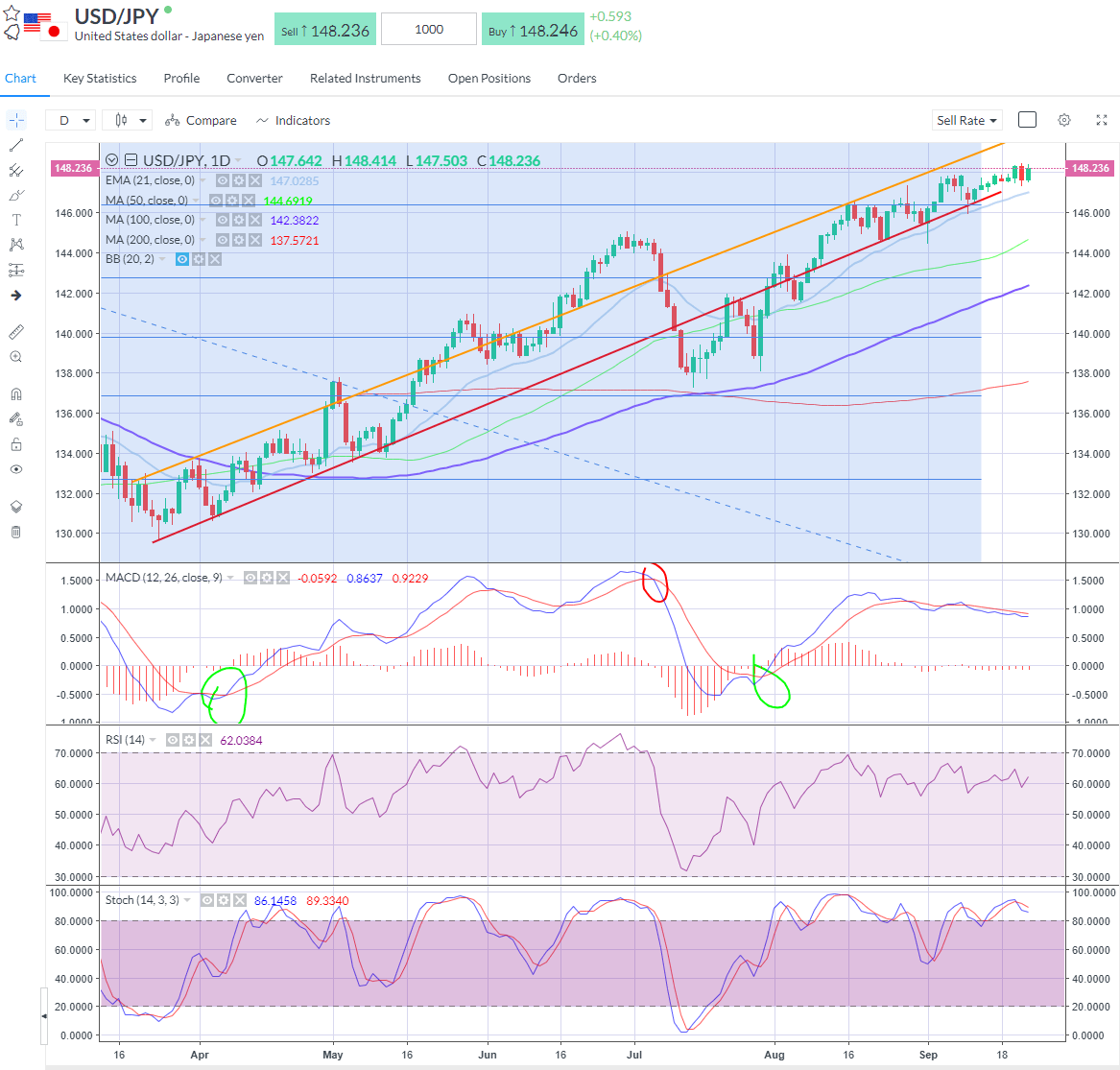Viewport: 1120px width, 1070px height.
Task: Remove the MA (100, close, 0) indicator
Action: coord(254,220)
